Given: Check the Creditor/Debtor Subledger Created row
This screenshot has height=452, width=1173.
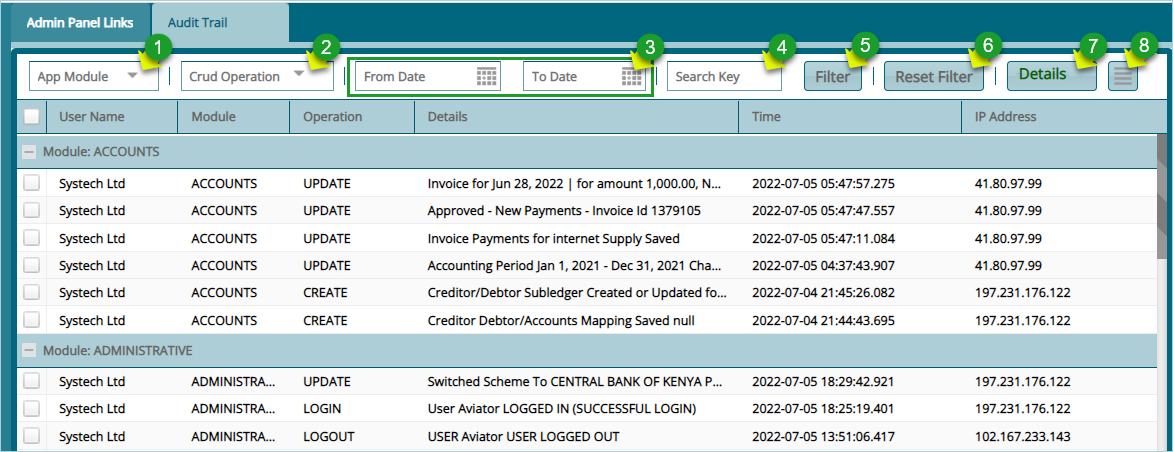Looking at the screenshot, I should 31,293.
